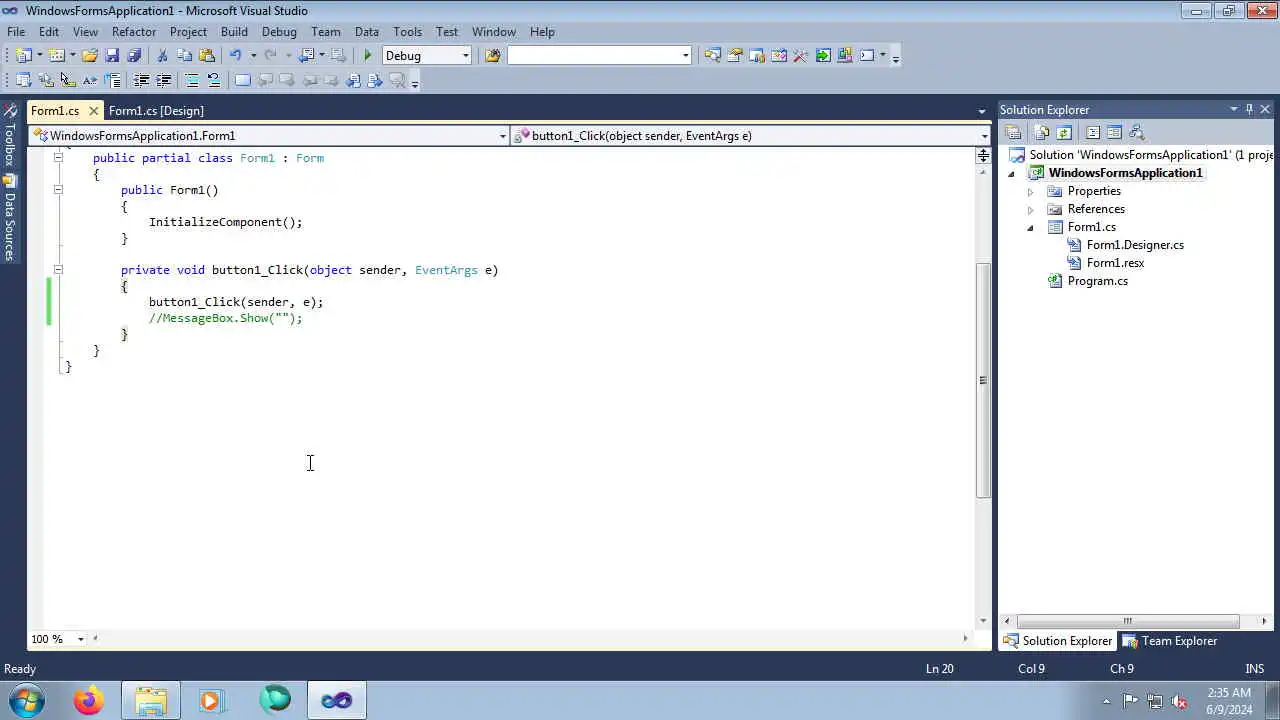Image resolution: width=1280 pixels, height=720 pixels.
Task: Open the Undo history dropdown arrow
Action: tap(253, 56)
